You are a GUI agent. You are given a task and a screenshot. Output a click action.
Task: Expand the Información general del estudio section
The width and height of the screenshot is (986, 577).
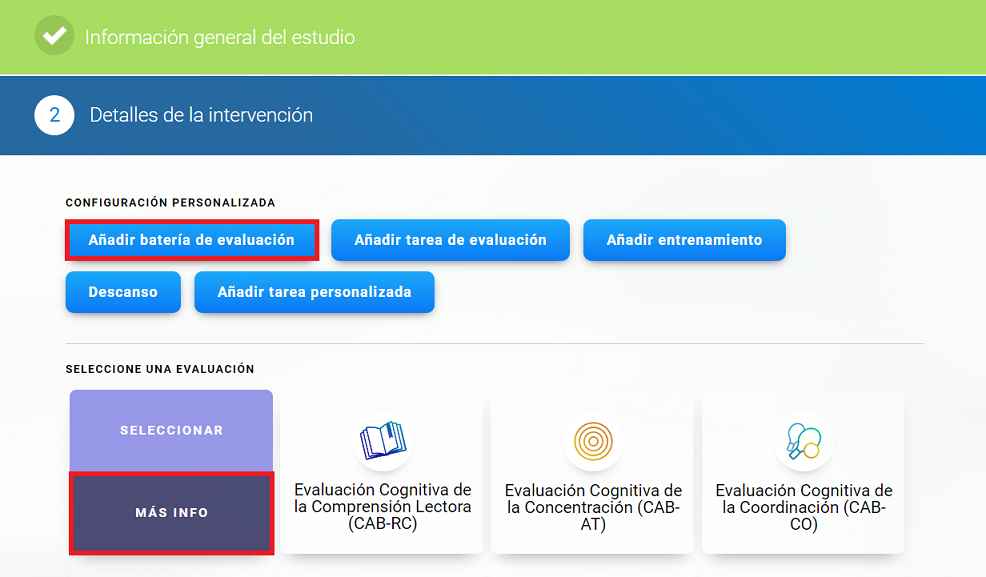click(220, 38)
